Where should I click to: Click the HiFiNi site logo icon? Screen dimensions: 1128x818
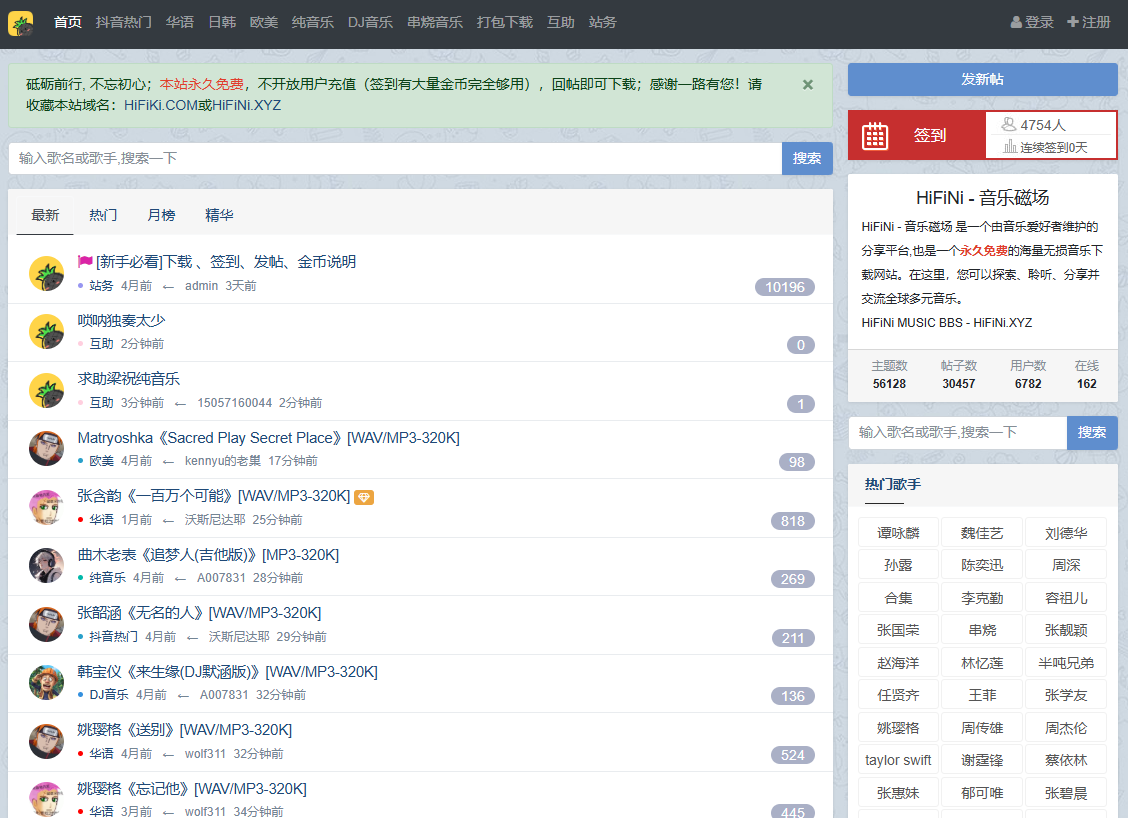point(20,22)
